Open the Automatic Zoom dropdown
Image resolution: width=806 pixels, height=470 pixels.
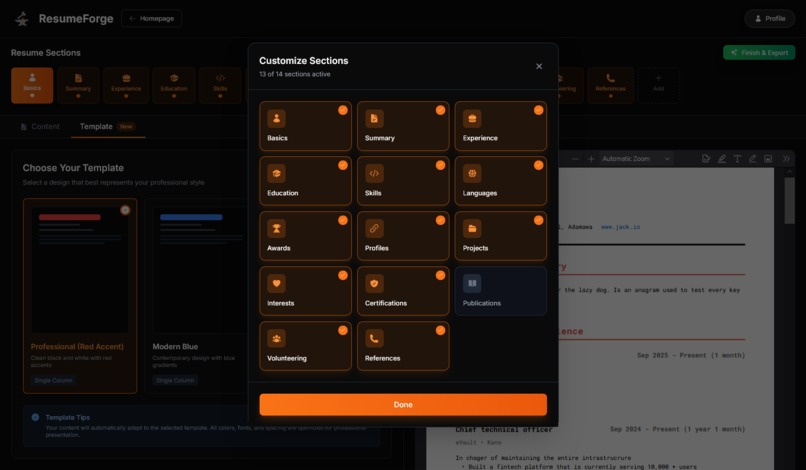(636, 159)
